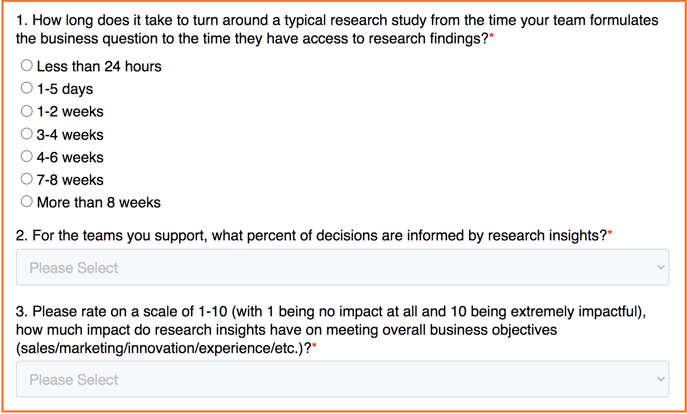This screenshot has height=414, width=687.
Task: Click the "Less than 24 hours" label text
Action: click(x=99, y=67)
